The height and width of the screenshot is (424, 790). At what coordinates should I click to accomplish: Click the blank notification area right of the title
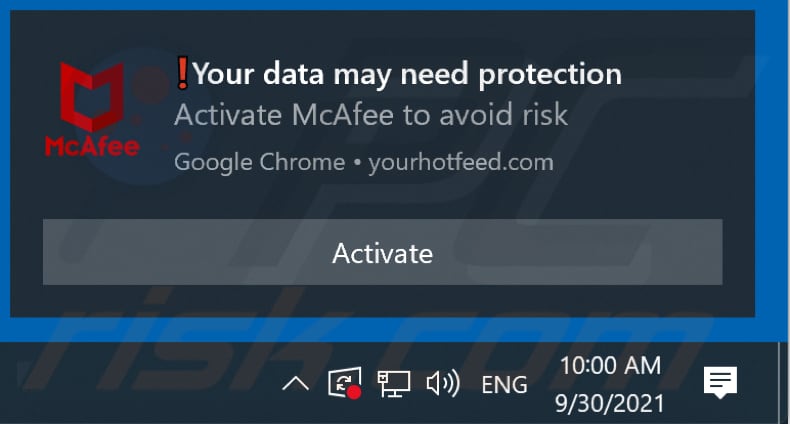coord(690,73)
